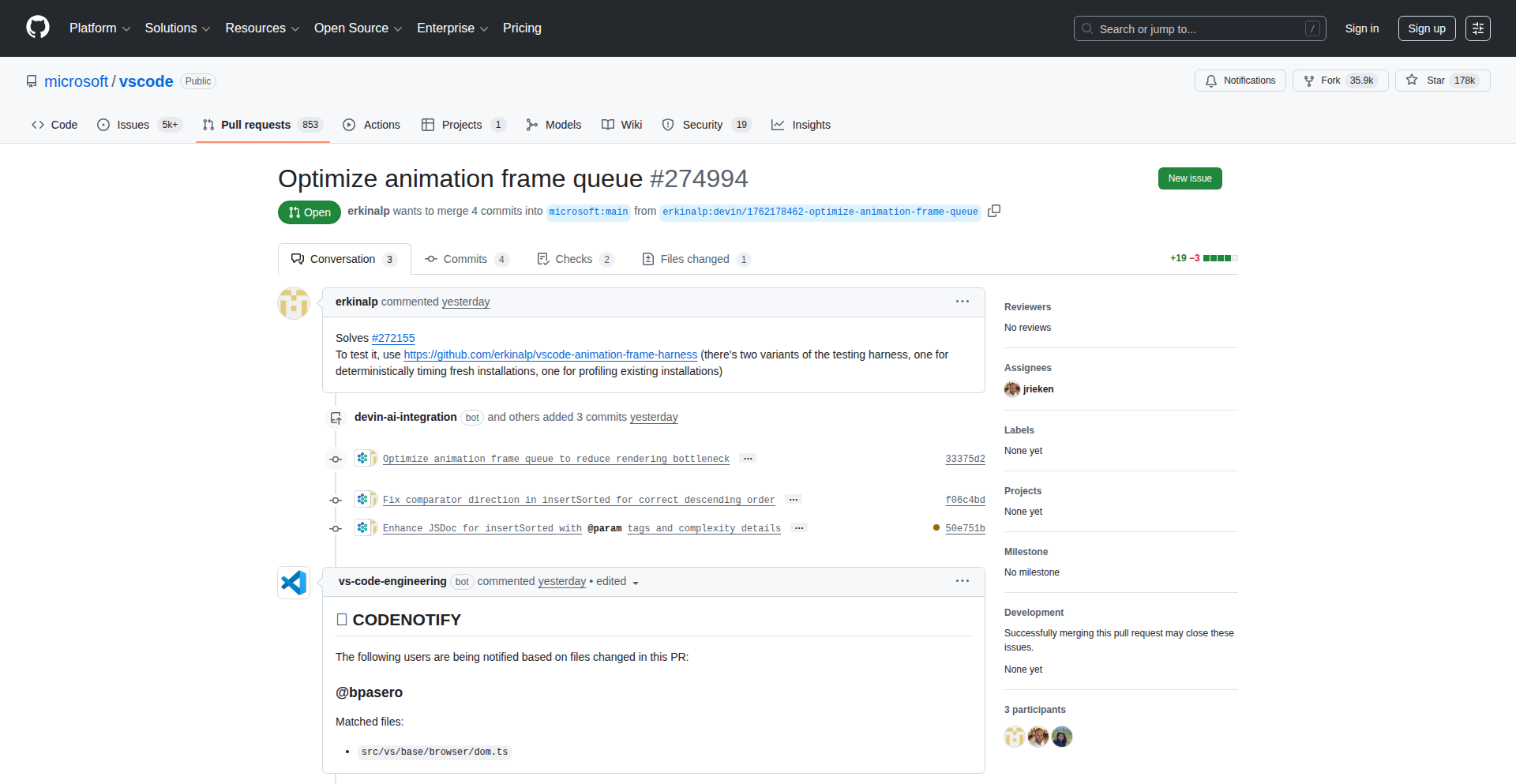Click the yellow checks dot on commit 50e751b

(x=936, y=527)
